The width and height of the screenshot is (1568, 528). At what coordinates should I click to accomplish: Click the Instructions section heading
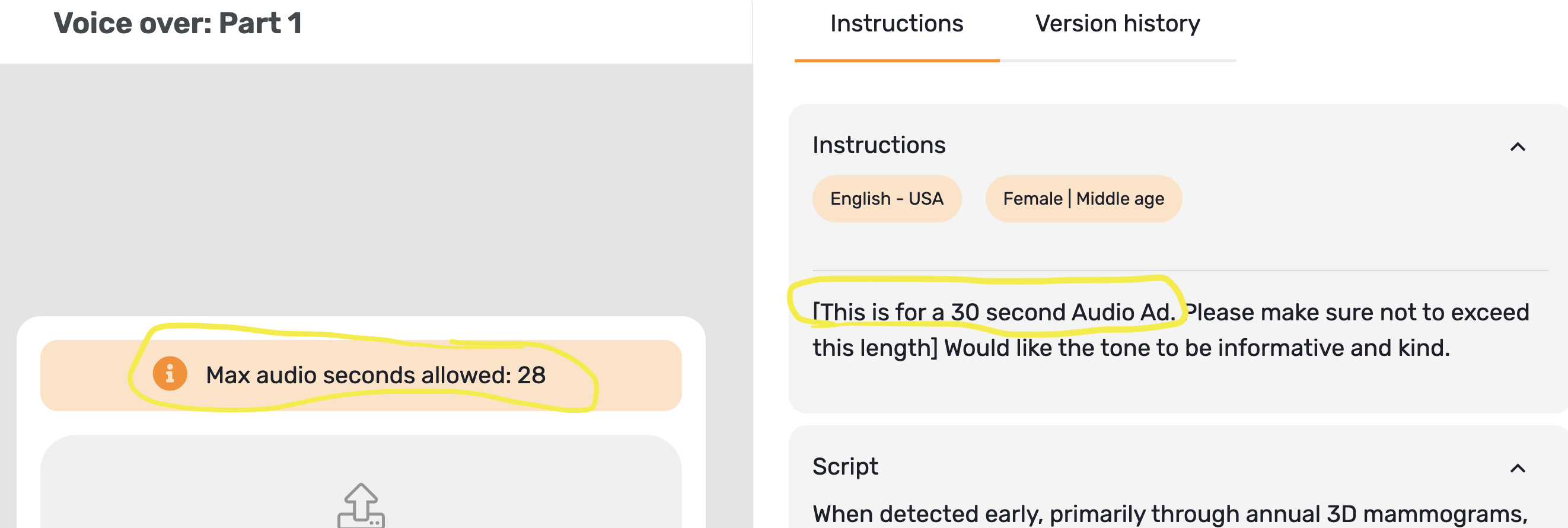[878, 145]
